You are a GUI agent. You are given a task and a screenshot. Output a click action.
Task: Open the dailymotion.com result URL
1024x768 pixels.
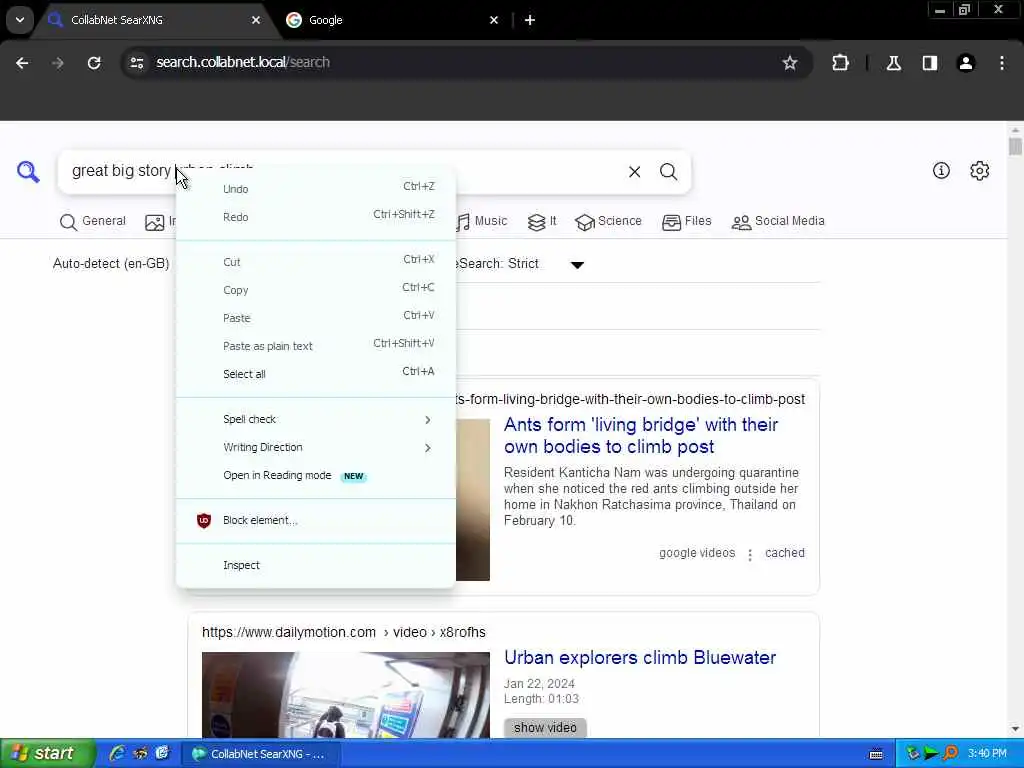click(344, 632)
